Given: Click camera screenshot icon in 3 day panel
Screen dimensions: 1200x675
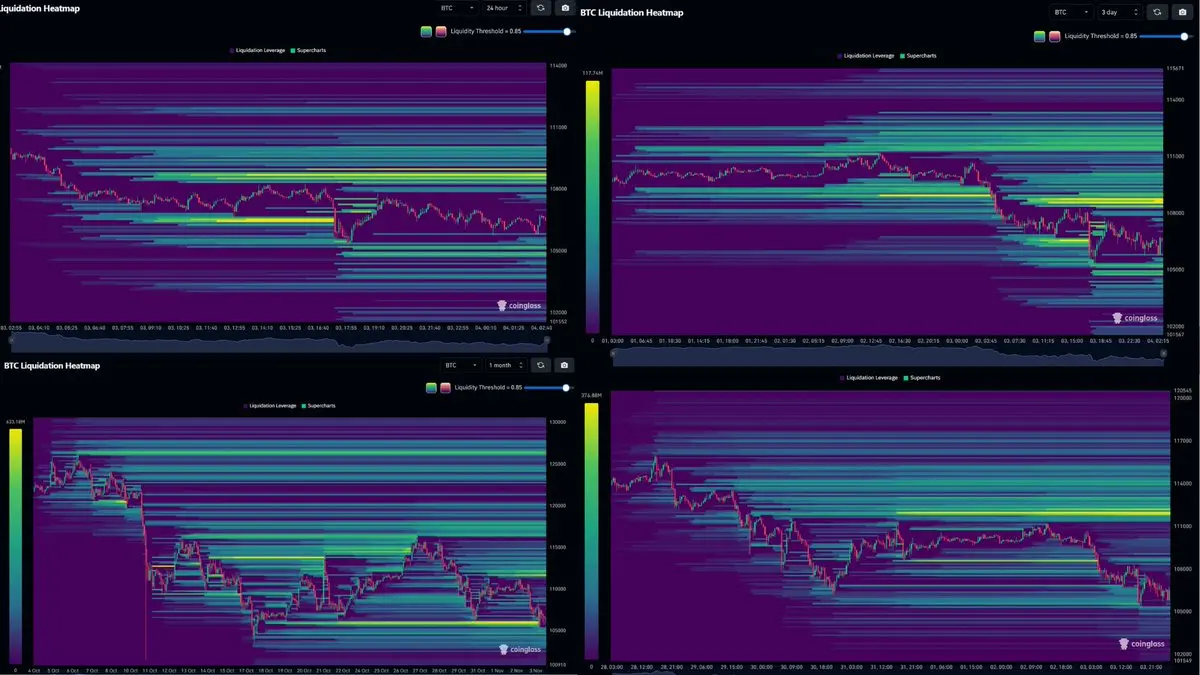Looking at the screenshot, I should click(1182, 12).
